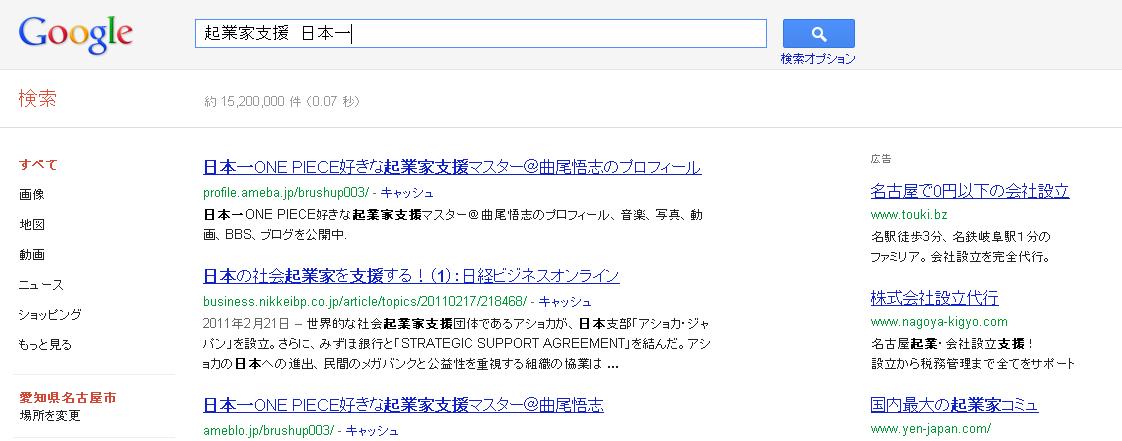Open キャッシュ for business.nikkeibp.co.jp result
The image size is (1122, 441).
click(565, 301)
